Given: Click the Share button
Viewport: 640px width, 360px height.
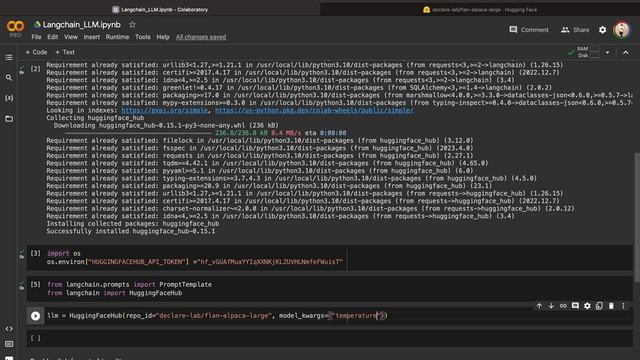Looking at the screenshot, I should coord(575,30).
